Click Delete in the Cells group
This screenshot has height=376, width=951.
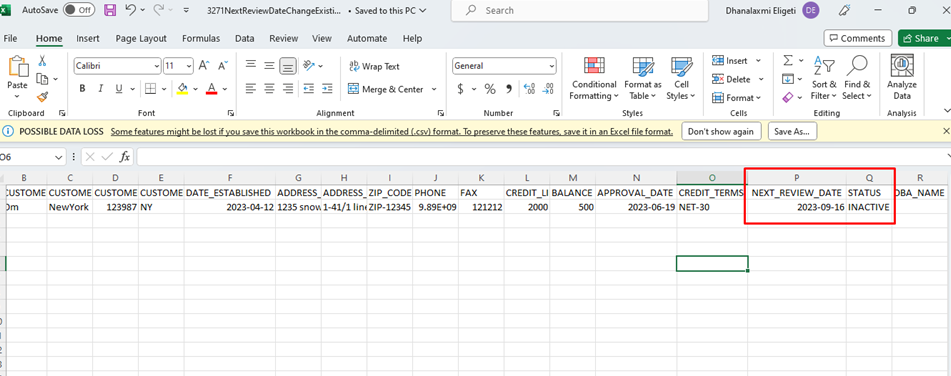(731, 79)
